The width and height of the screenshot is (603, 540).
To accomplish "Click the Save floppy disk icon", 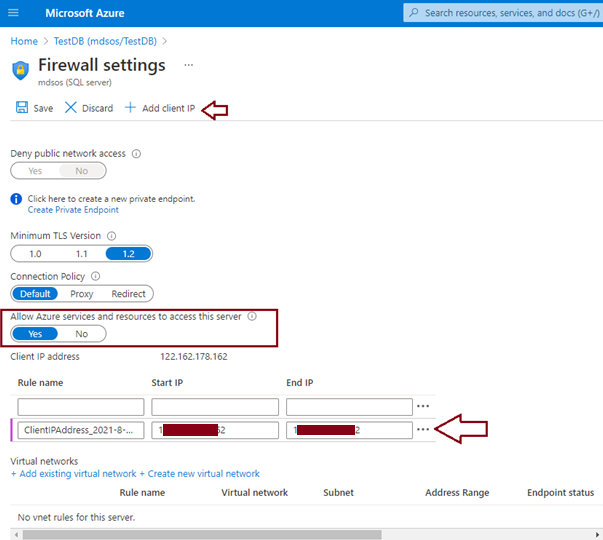I will [22, 107].
